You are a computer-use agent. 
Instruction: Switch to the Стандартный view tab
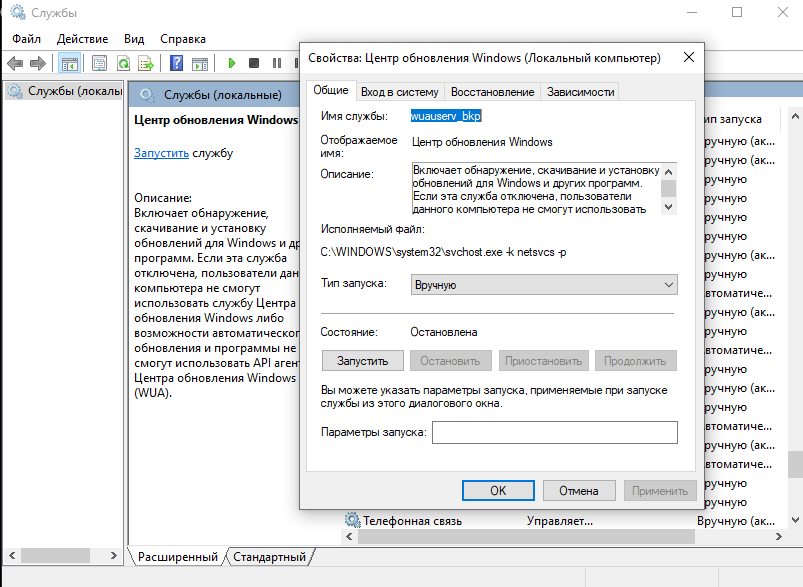click(x=269, y=556)
